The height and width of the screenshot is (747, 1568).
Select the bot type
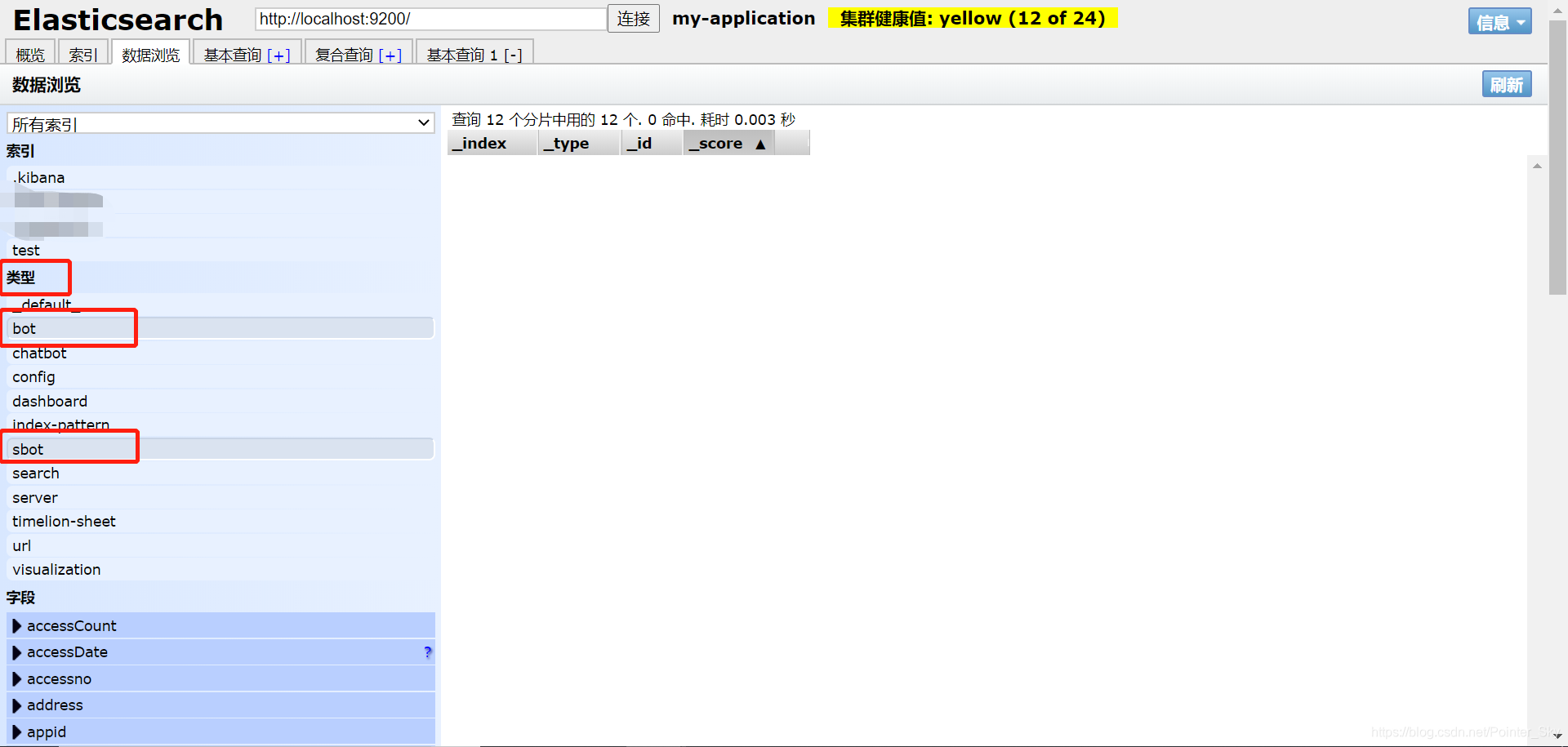[220, 328]
